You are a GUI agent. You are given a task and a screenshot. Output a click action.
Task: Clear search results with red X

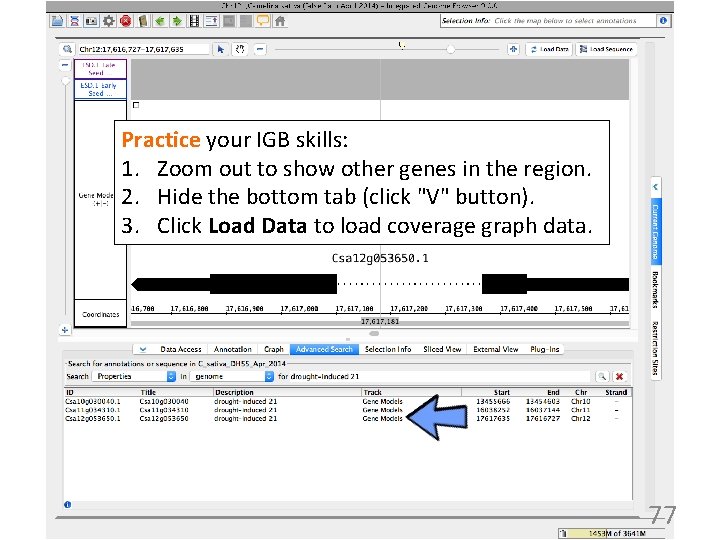(x=619, y=377)
